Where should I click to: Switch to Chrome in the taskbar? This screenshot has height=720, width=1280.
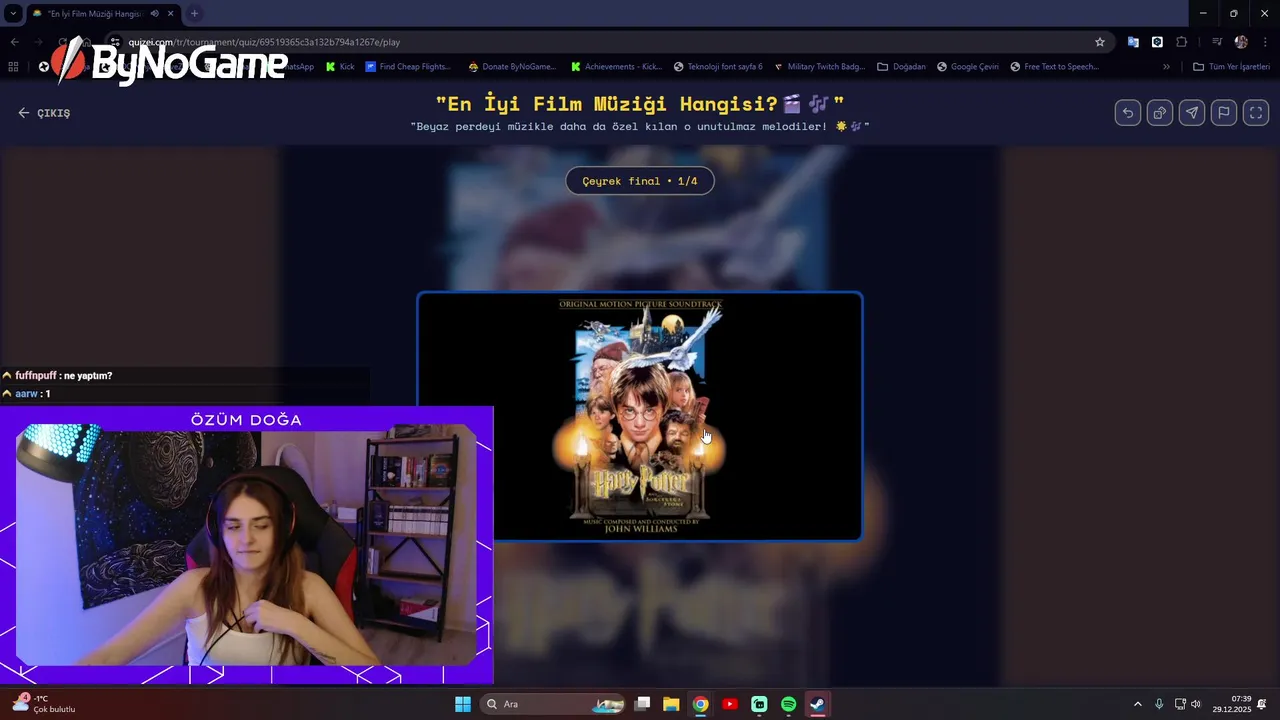tap(701, 704)
